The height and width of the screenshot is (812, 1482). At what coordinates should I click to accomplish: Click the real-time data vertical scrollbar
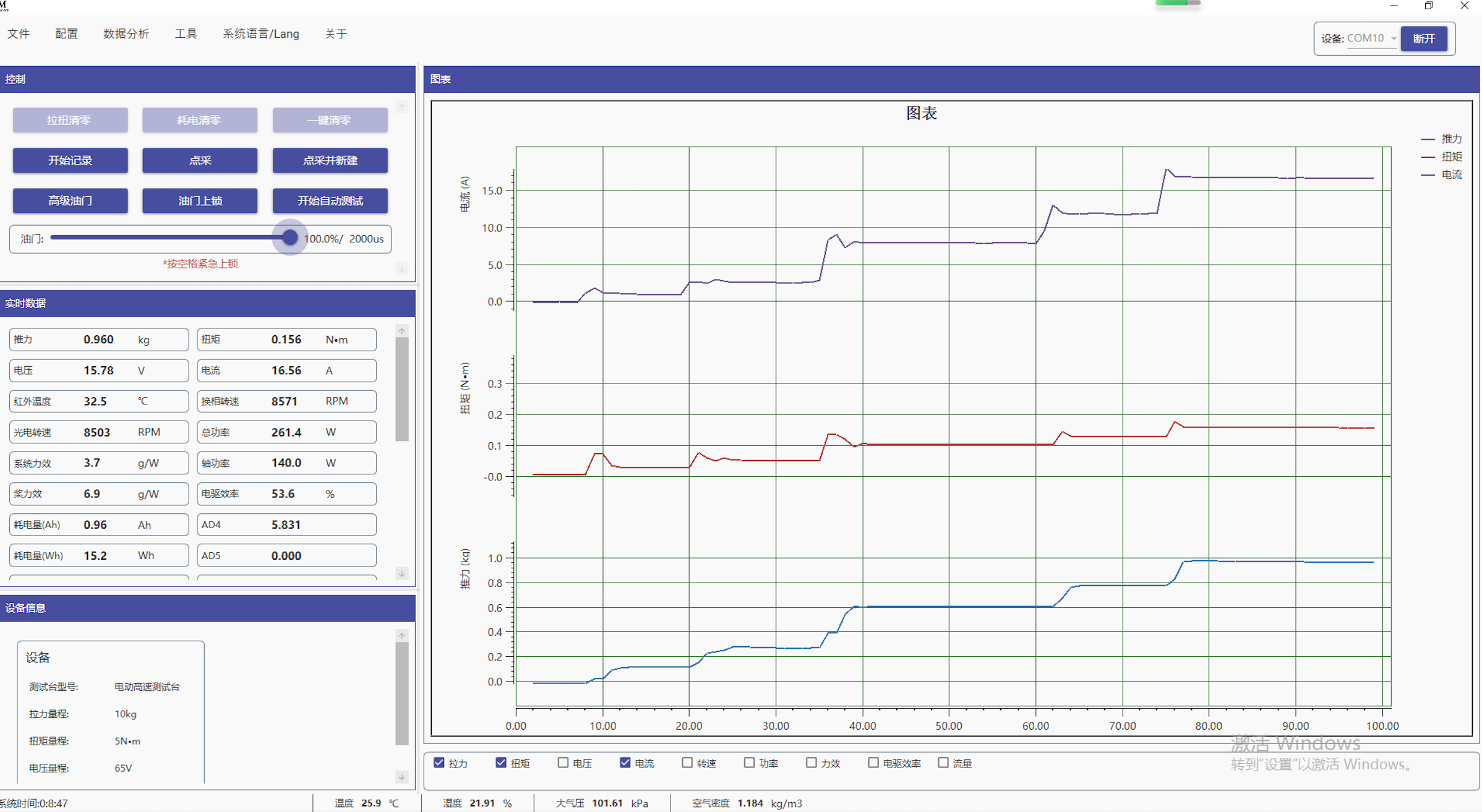(402, 390)
